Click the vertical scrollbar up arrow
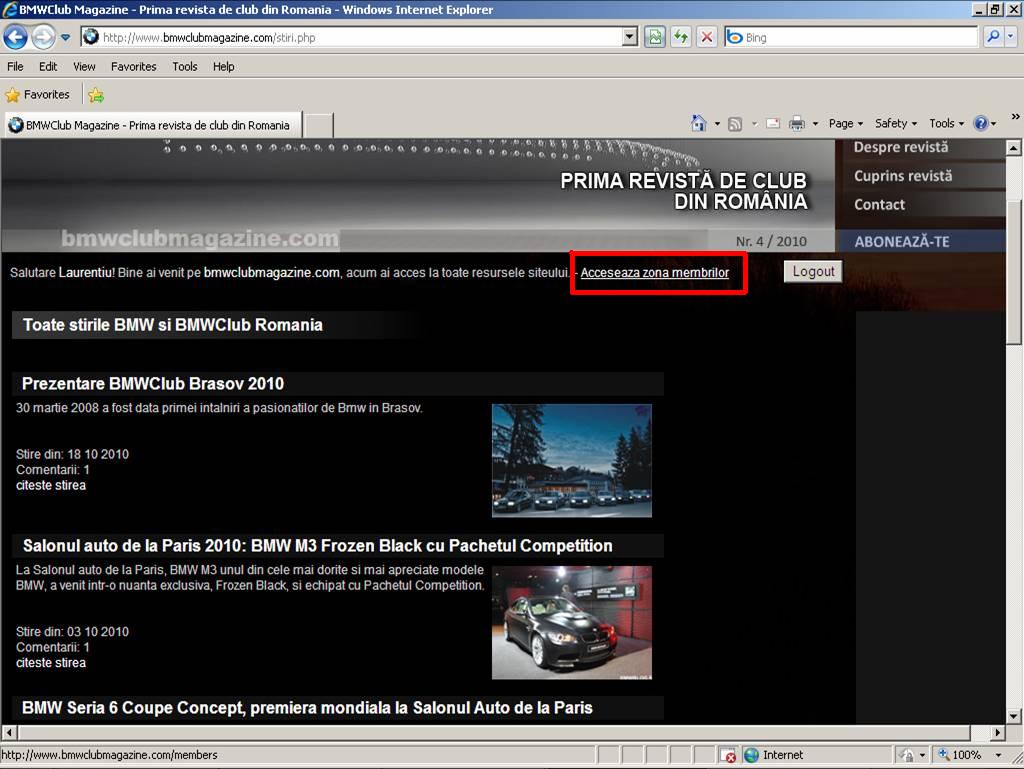1024x769 pixels. pos(1013,148)
